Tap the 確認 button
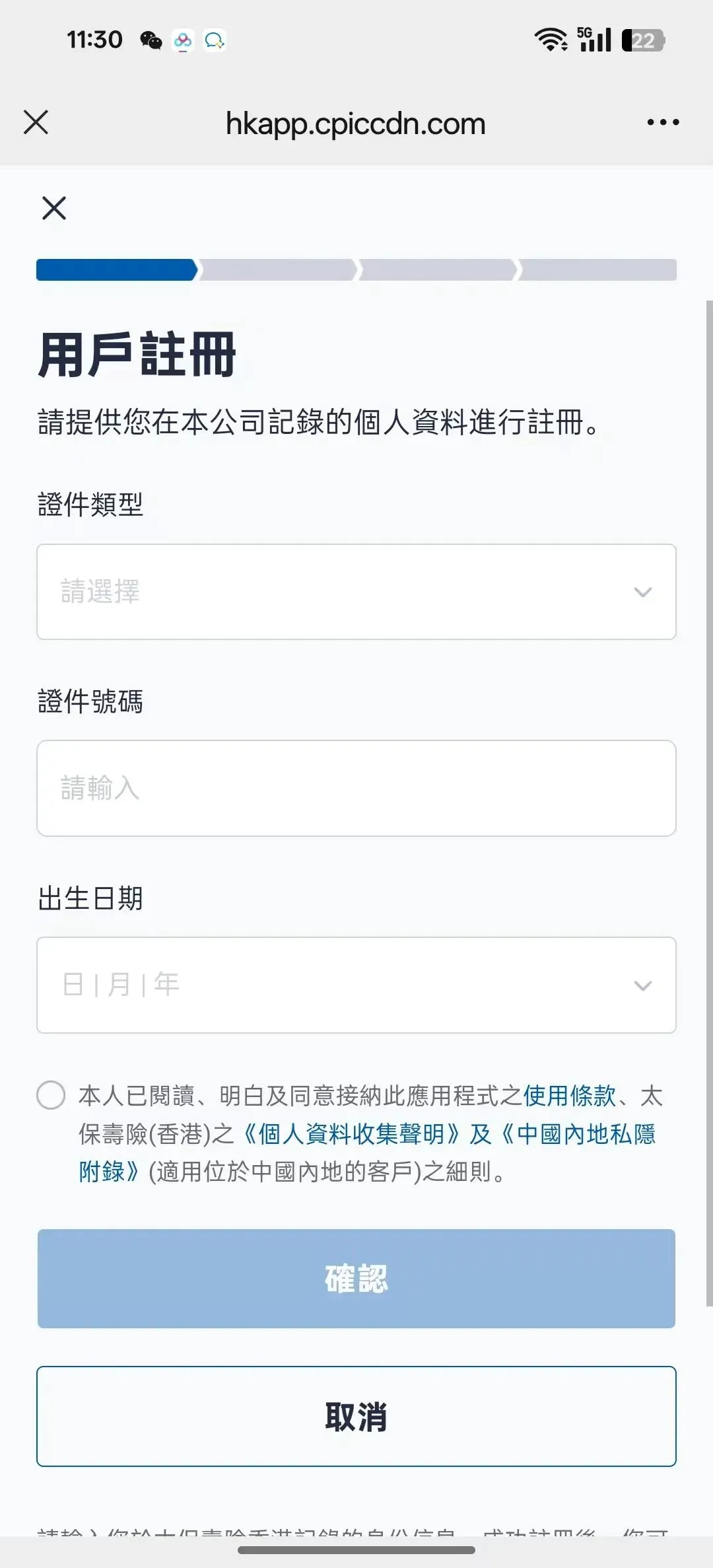 click(356, 1279)
